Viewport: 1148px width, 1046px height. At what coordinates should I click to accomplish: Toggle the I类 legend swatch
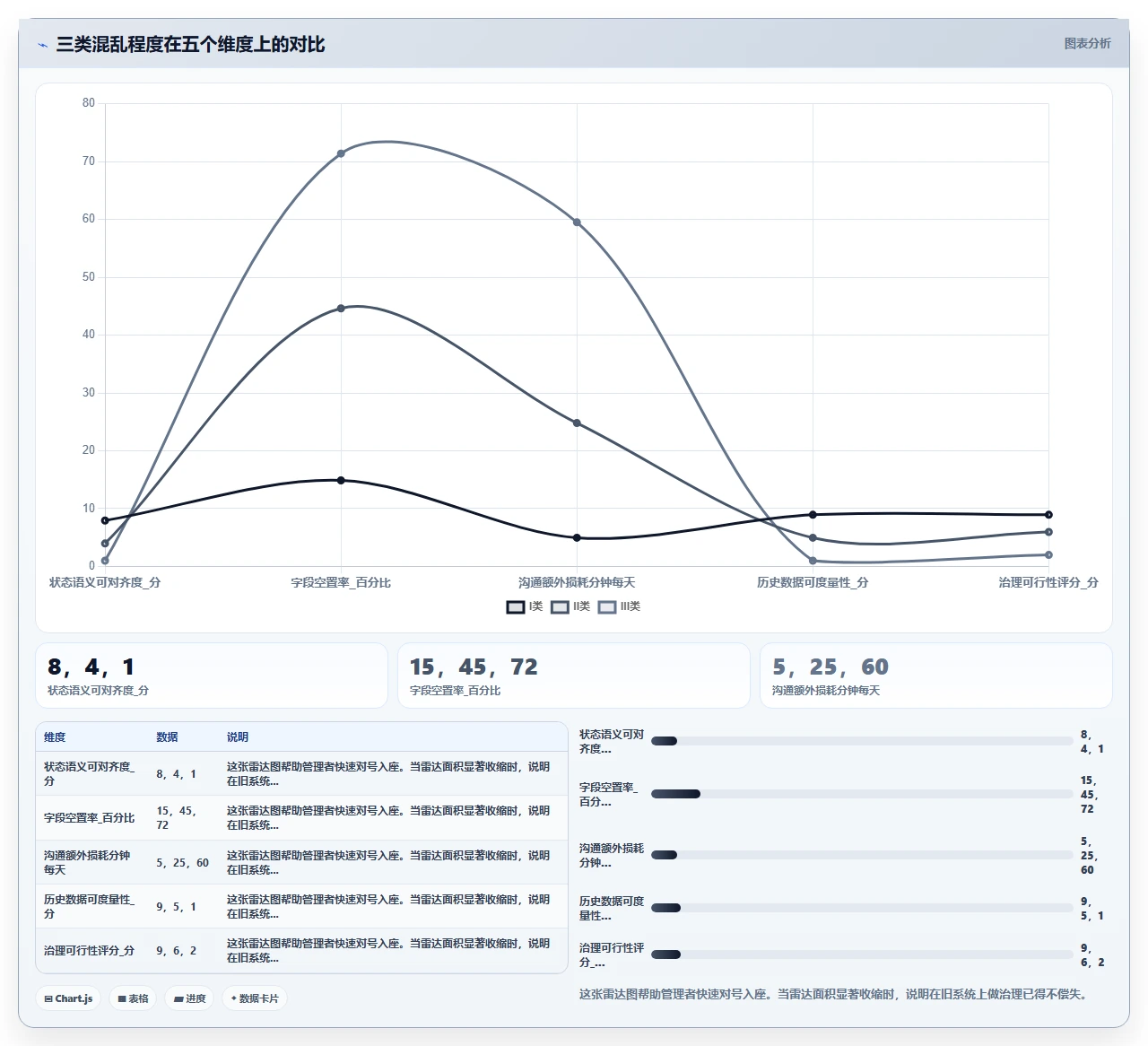[516, 607]
